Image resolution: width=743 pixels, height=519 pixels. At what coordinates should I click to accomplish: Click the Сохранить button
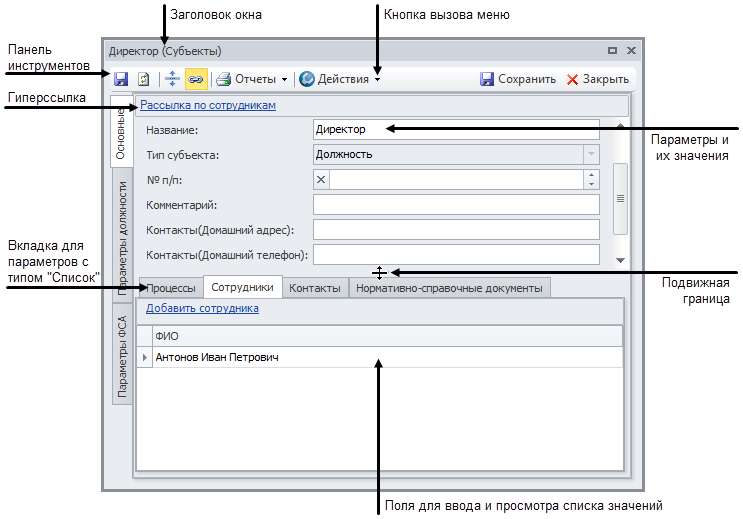[x=517, y=79]
